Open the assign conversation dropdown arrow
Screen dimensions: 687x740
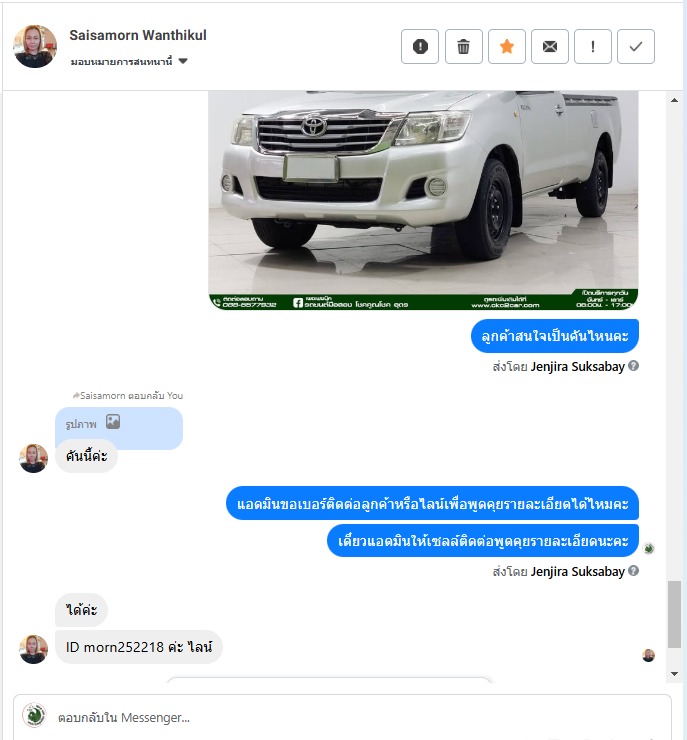click(x=183, y=61)
